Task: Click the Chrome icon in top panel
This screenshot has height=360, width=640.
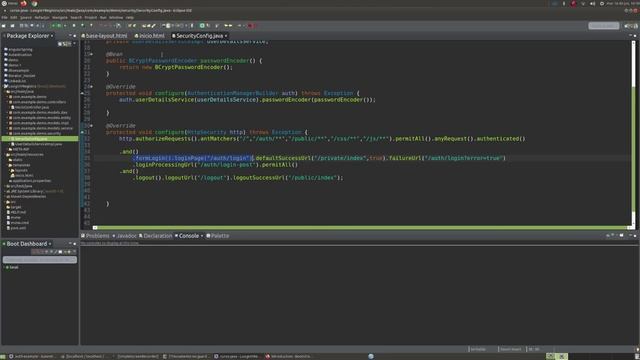Action: tap(35, 3)
